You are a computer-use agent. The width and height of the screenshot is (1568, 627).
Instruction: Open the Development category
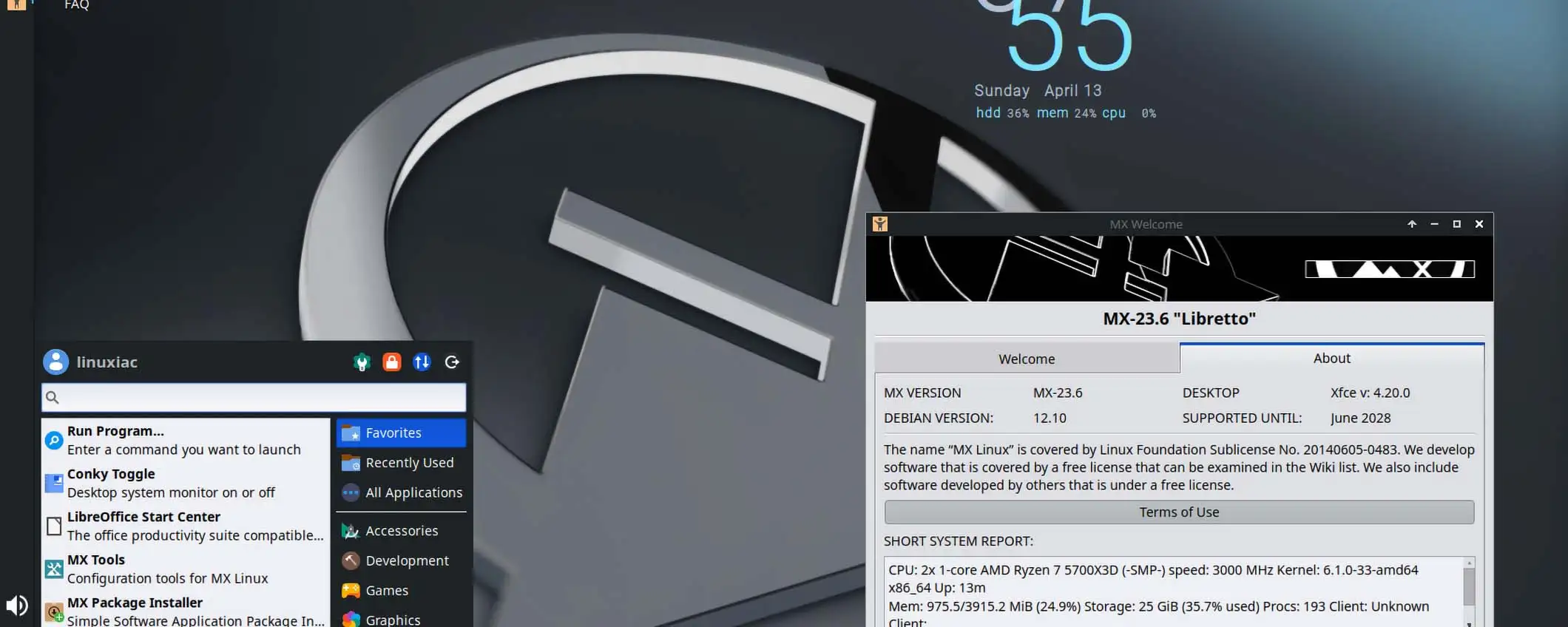click(x=401, y=560)
